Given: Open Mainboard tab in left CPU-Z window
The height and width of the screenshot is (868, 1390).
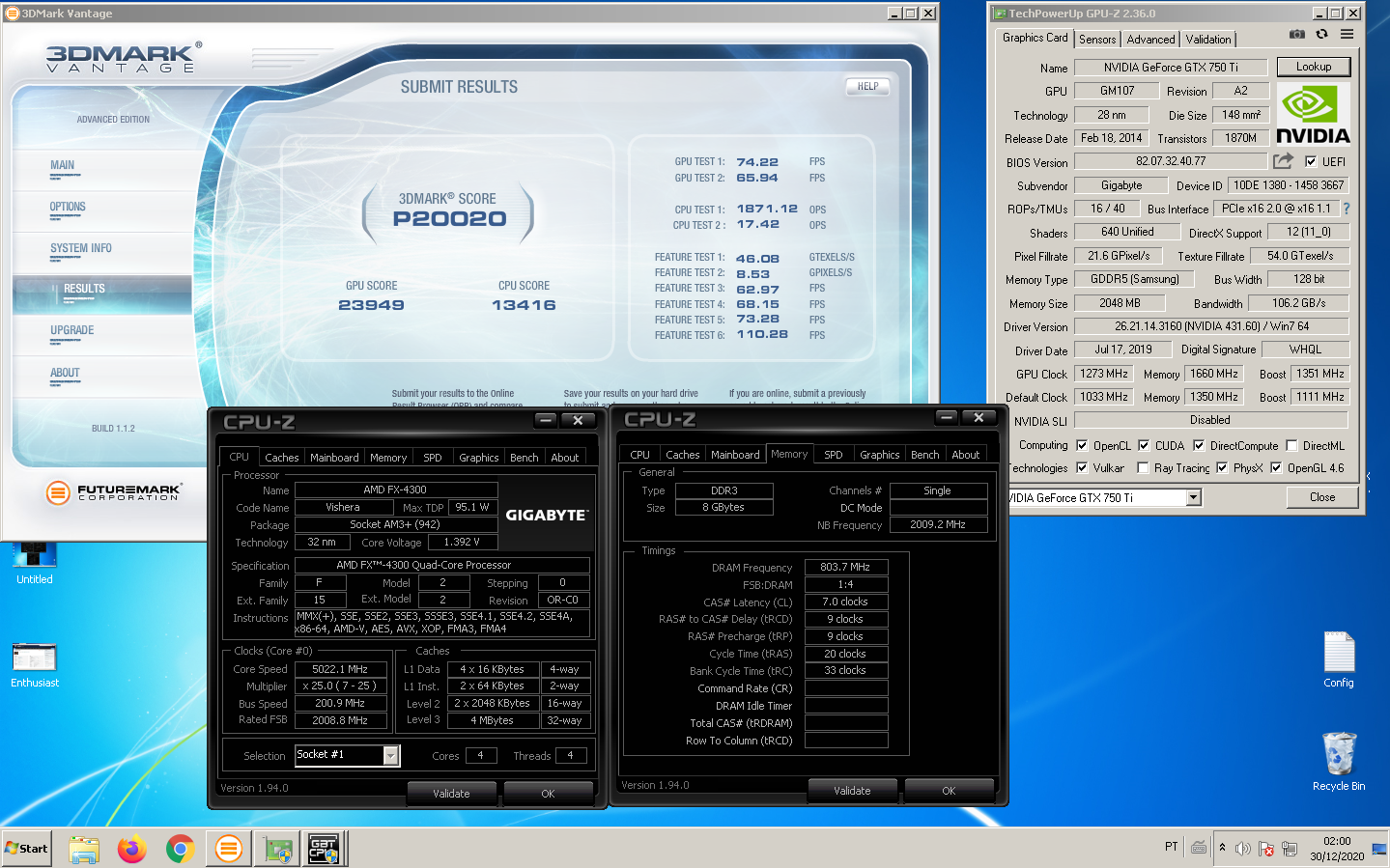Looking at the screenshot, I should [334, 458].
